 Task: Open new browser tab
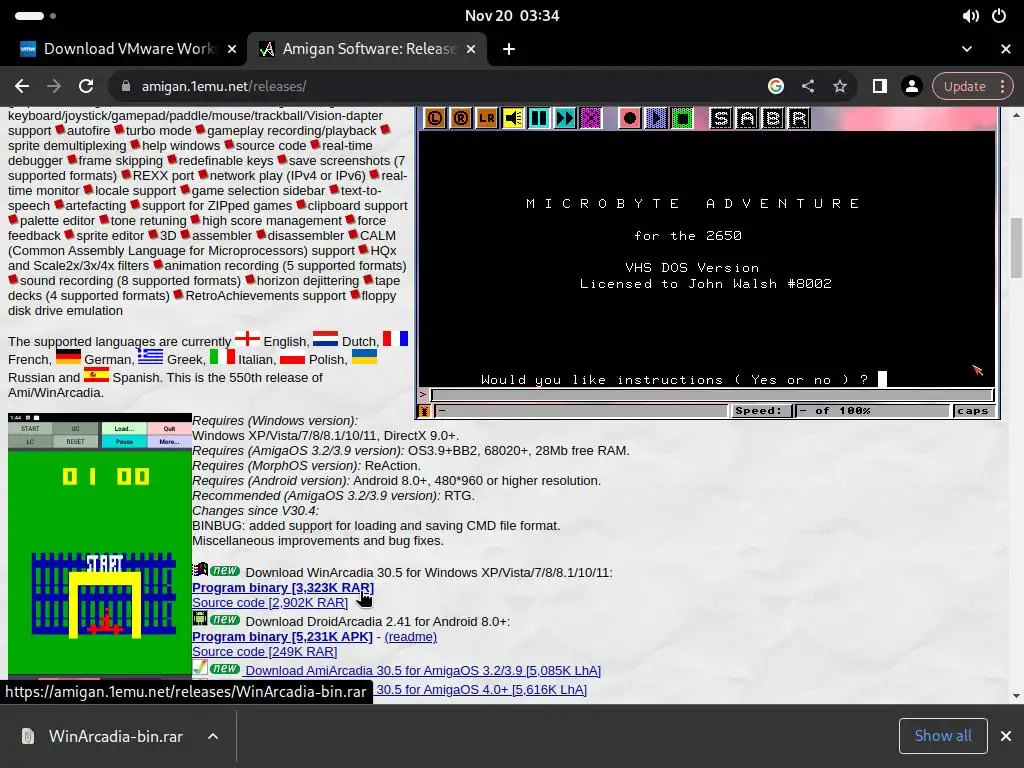(509, 49)
